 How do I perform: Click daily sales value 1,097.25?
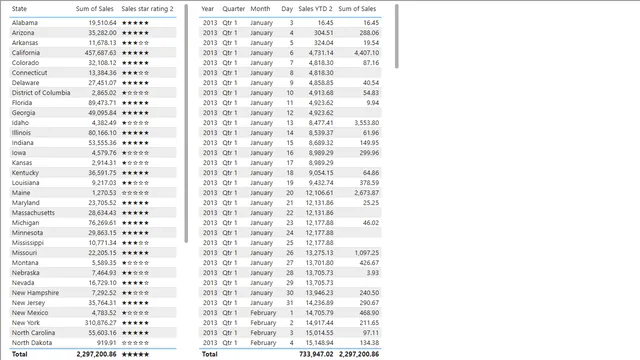coord(367,253)
